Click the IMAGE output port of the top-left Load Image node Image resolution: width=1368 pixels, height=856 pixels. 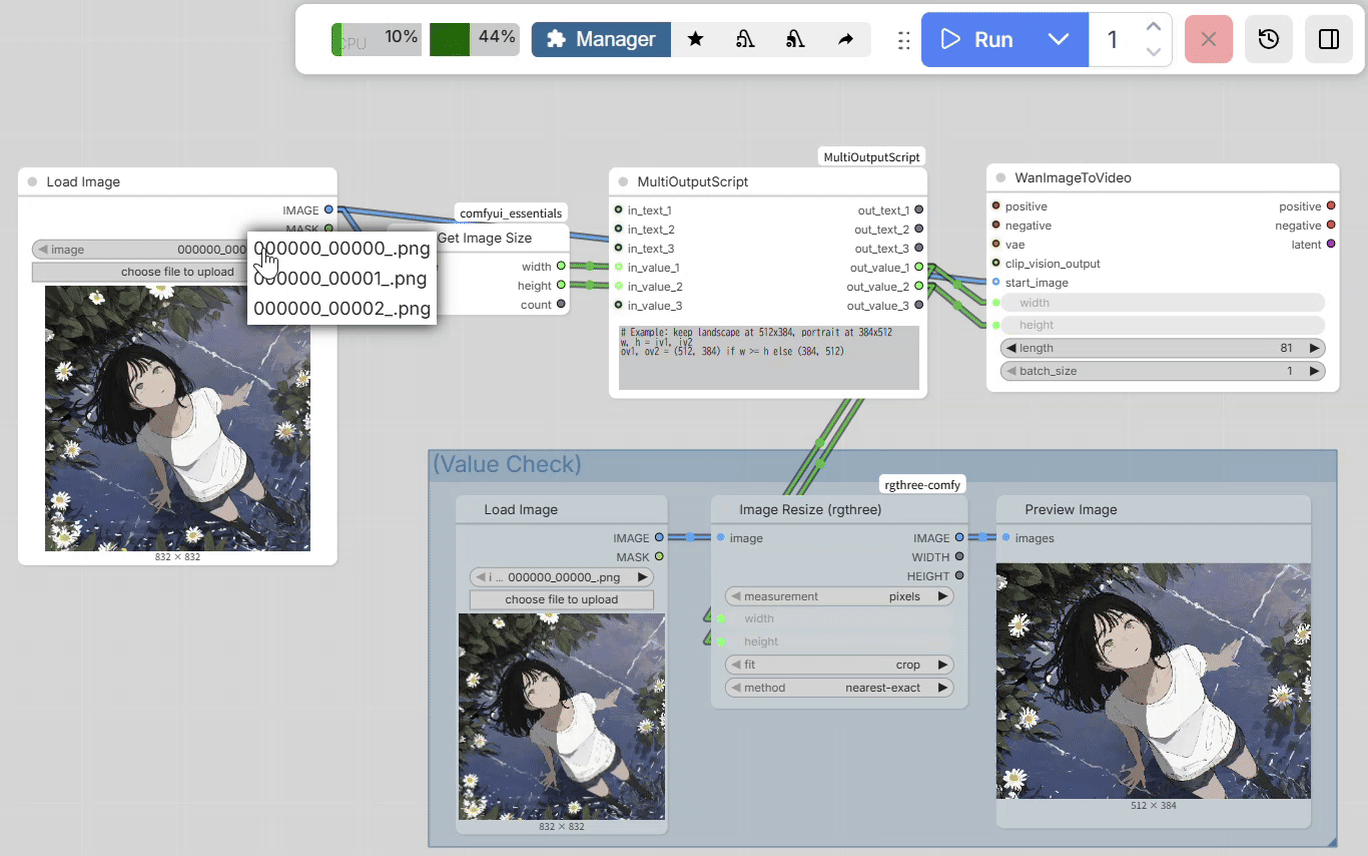329,210
